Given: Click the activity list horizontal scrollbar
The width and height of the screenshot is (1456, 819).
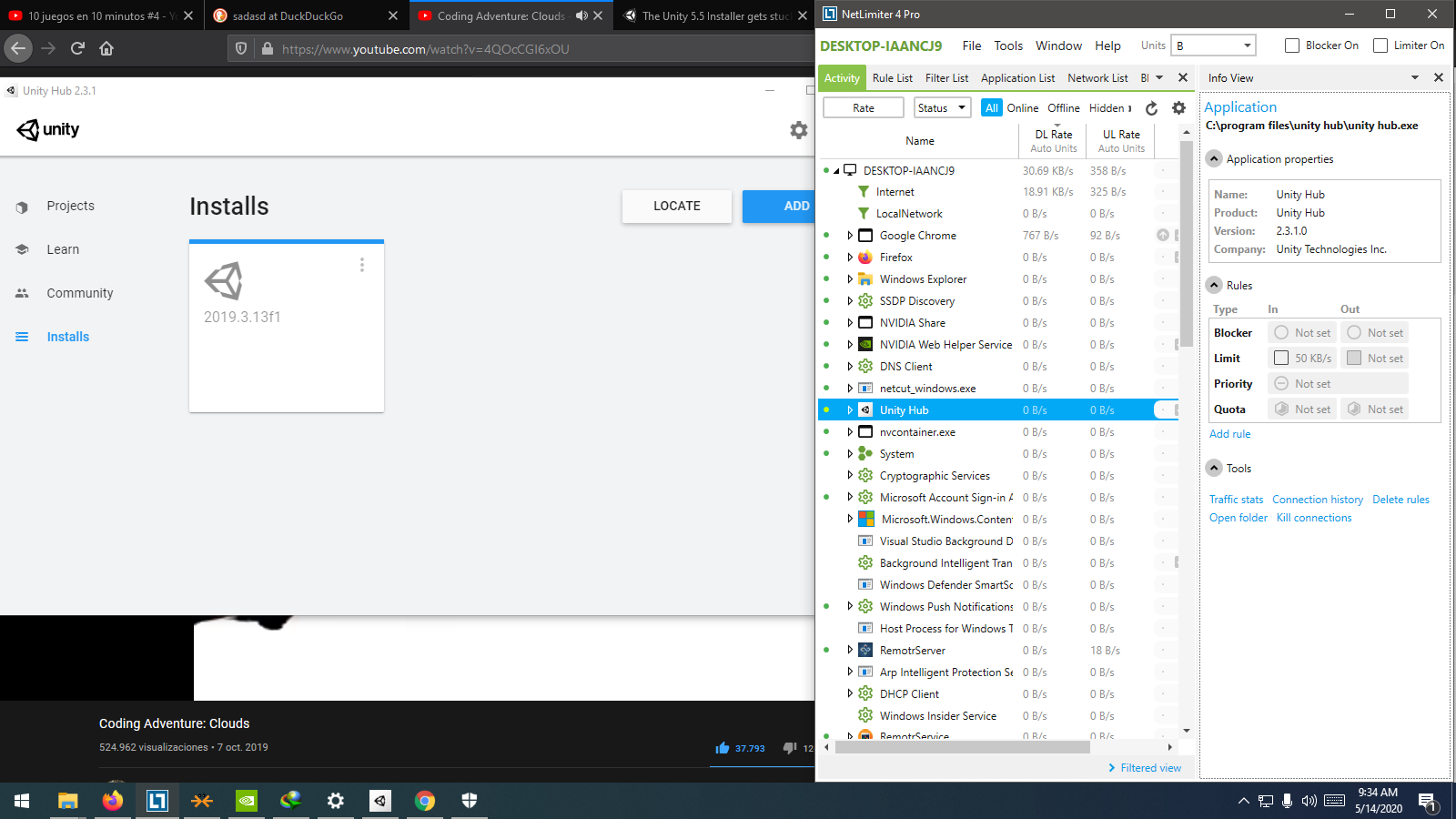Looking at the screenshot, I should 963,747.
